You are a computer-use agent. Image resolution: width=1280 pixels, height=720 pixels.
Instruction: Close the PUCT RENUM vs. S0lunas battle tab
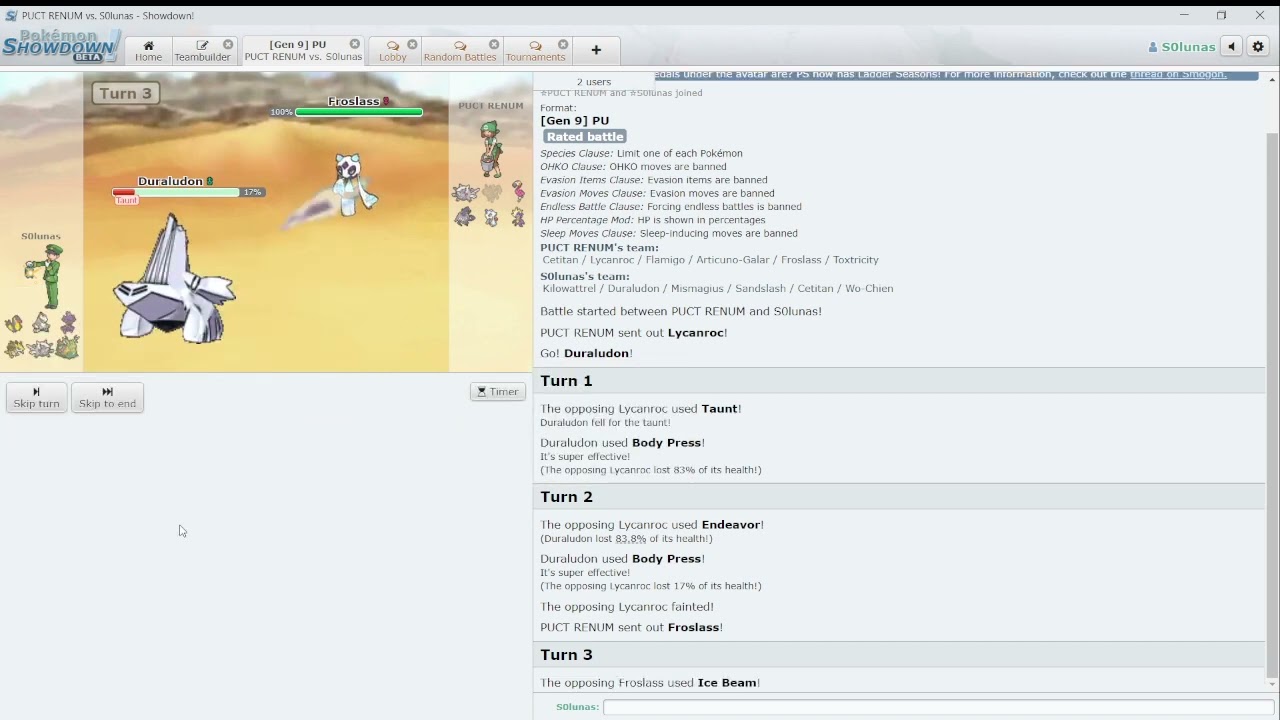(355, 45)
